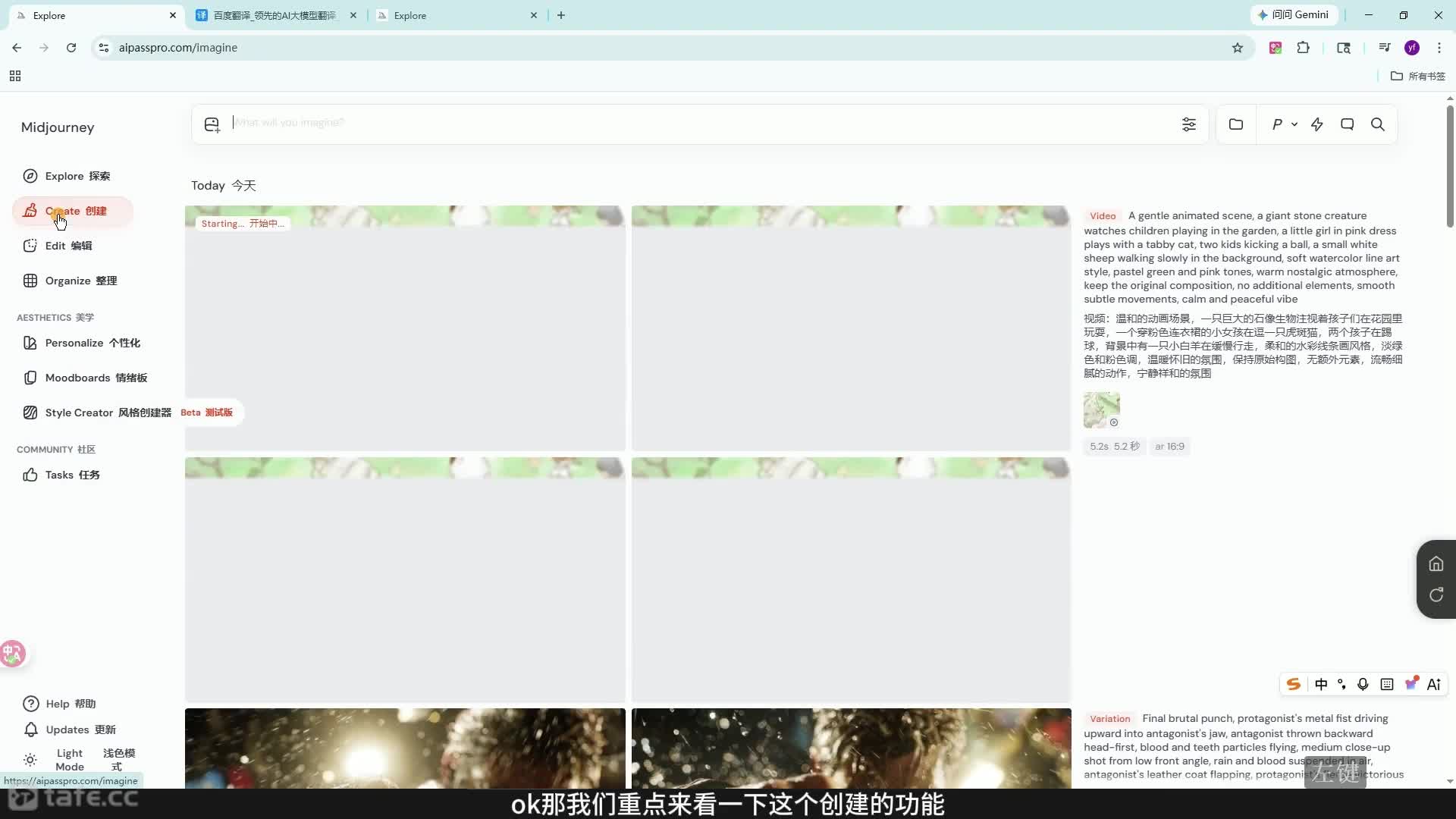1456x819 pixels.
Task: Click the 问问 Gemini button
Action: point(1294,15)
